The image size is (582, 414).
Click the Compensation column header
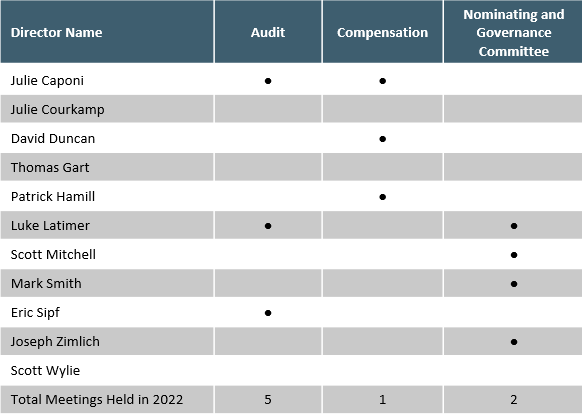coord(383,32)
